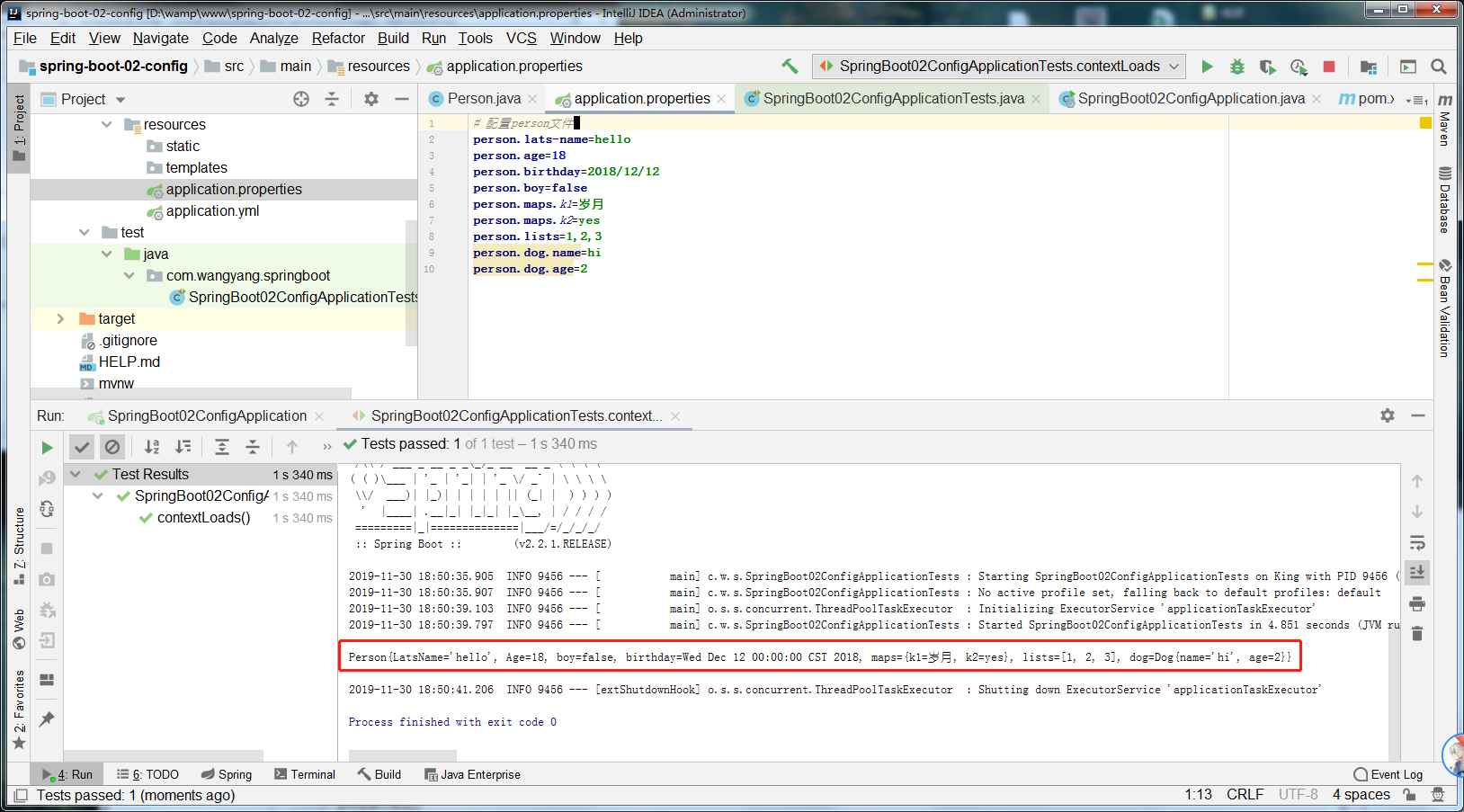The height and width of the screenshot is (812, 1464).
Task: Pin the current Run tab
Action: coord(47,718)
